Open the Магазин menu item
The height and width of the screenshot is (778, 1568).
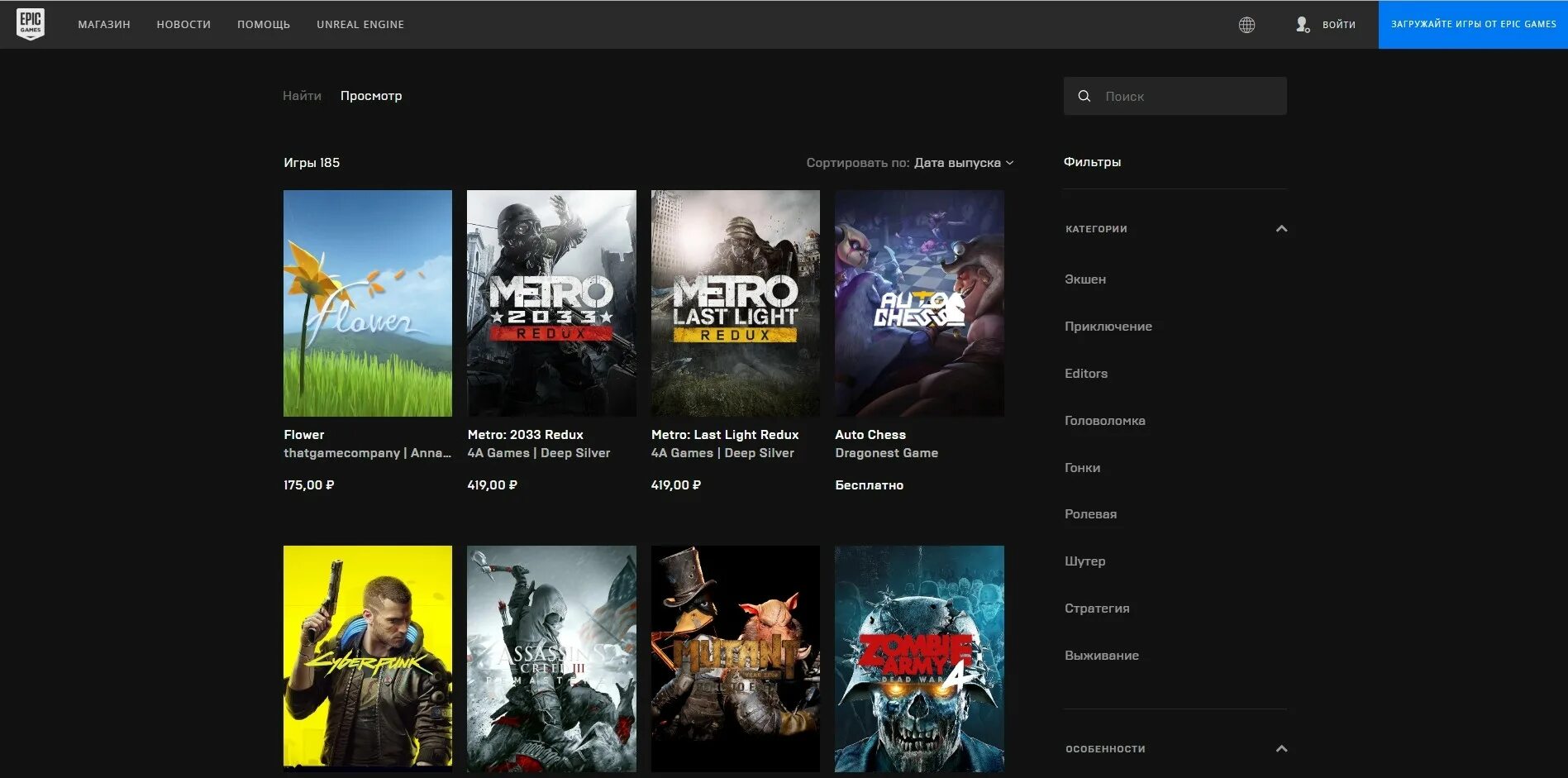coord(104,25)
